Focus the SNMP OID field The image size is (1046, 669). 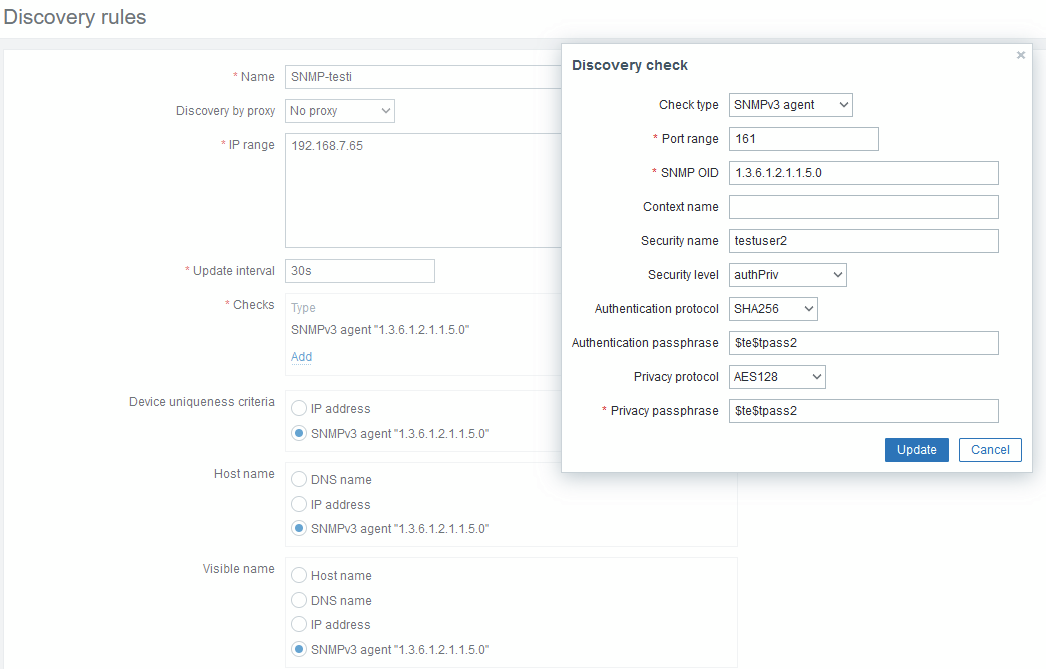click(863, 173)
